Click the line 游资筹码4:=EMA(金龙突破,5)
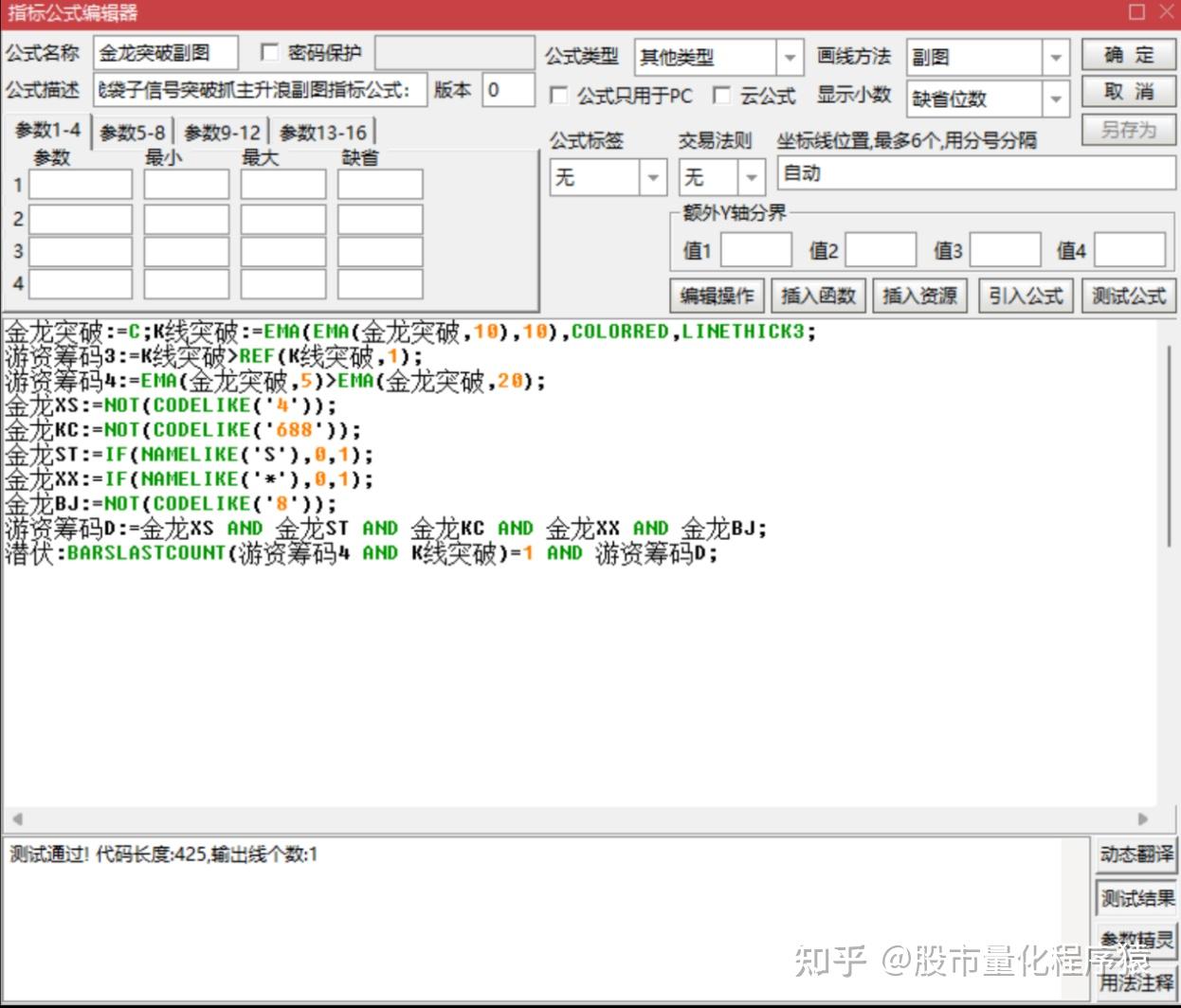 [276, 381]
